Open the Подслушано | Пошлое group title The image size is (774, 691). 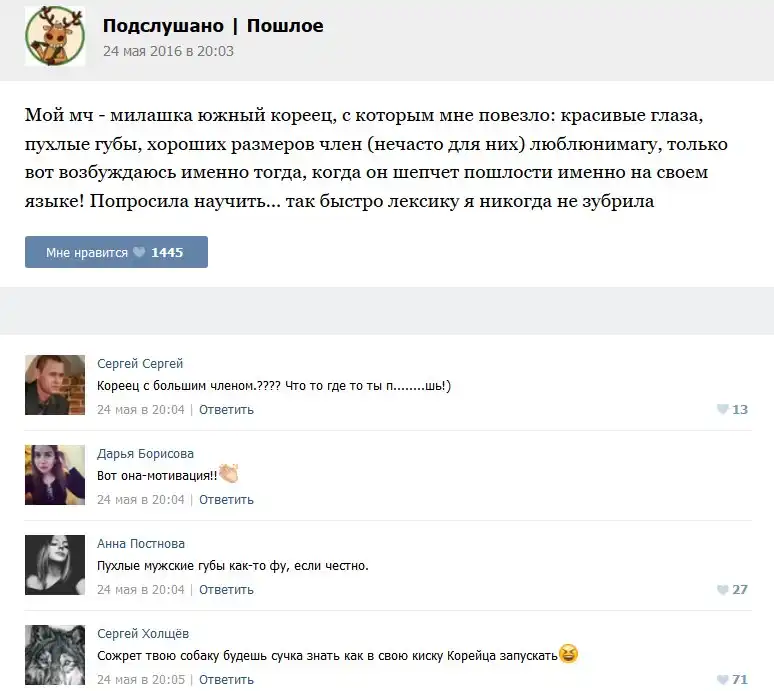pos(213,26)
